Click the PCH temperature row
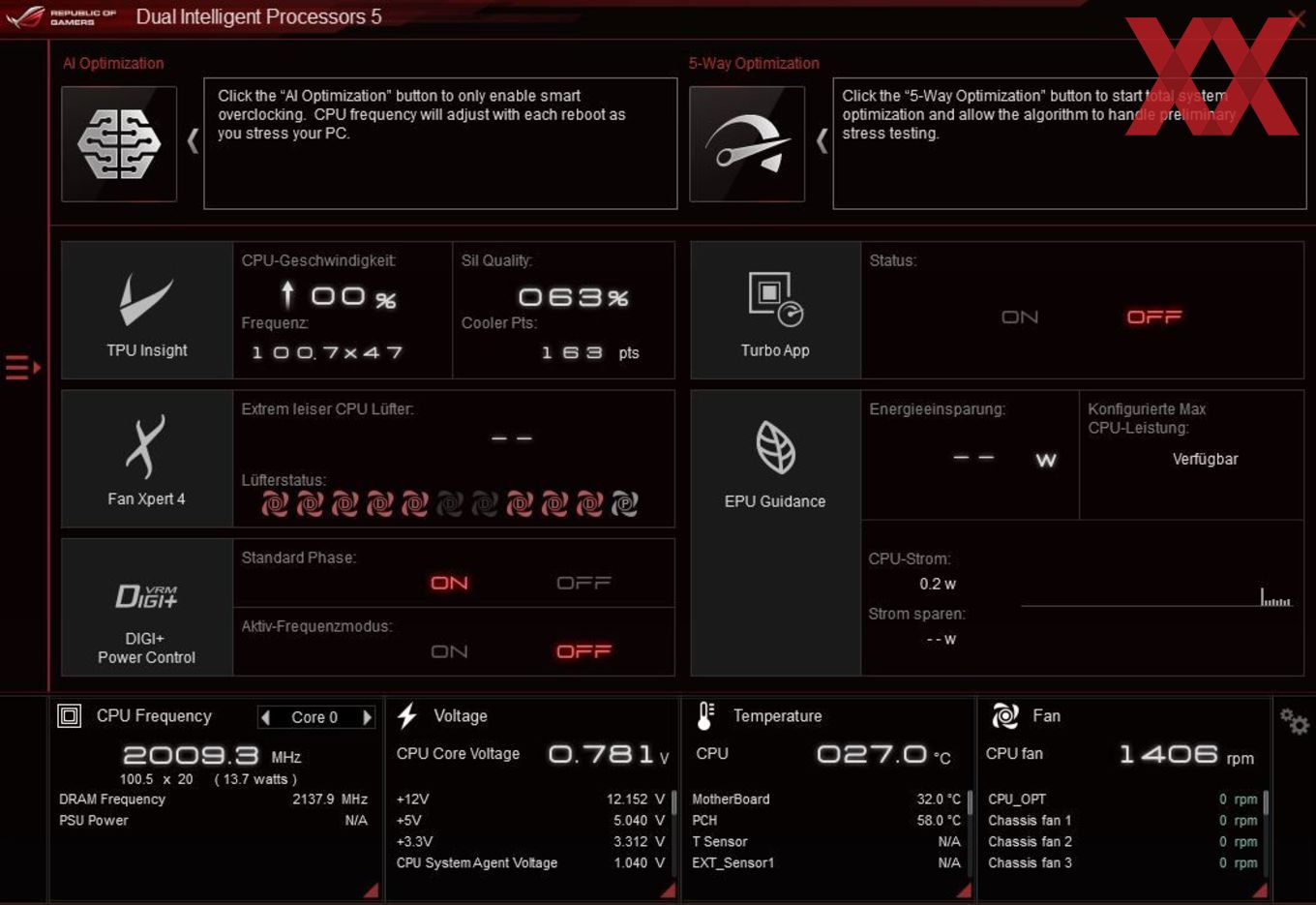 pyautogui.click(x=826, y=821)
